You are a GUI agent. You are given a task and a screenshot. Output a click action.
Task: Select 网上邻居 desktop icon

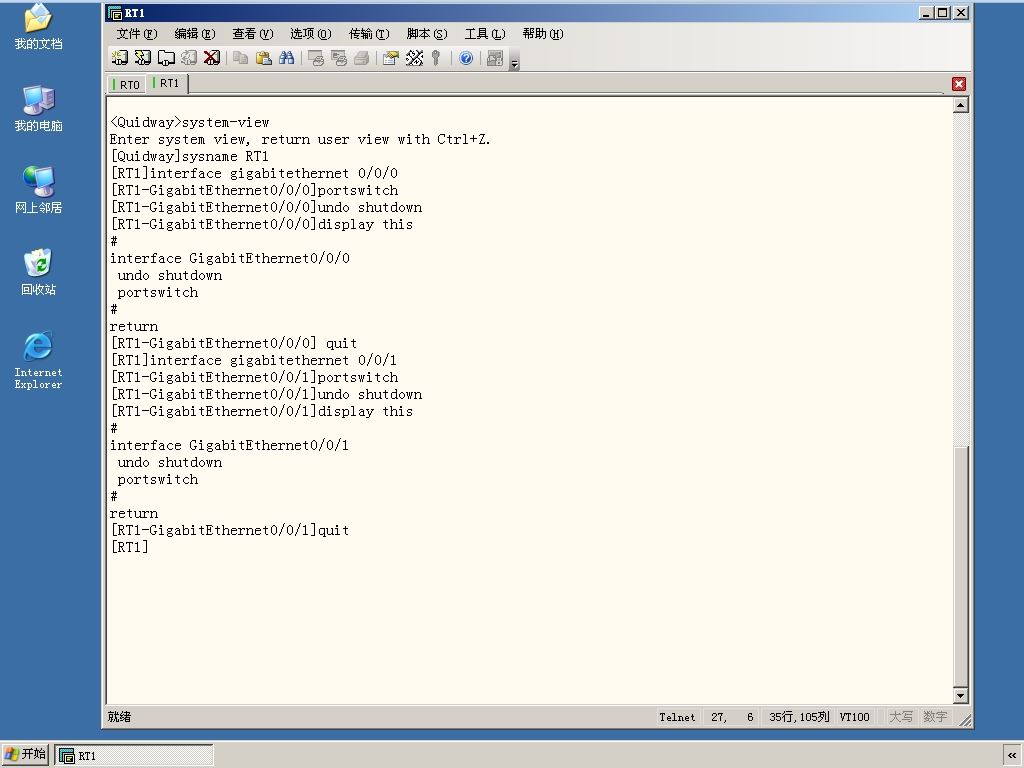[x=39, y=190]
